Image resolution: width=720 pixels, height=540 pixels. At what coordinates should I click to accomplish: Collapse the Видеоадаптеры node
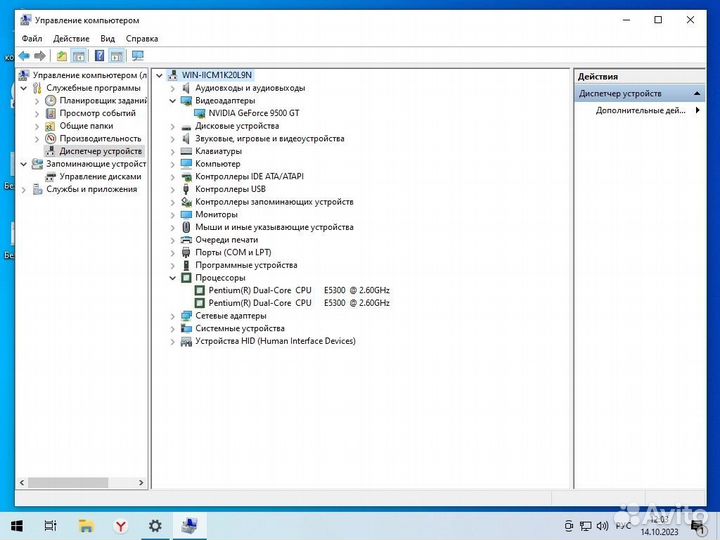[173, 101]
